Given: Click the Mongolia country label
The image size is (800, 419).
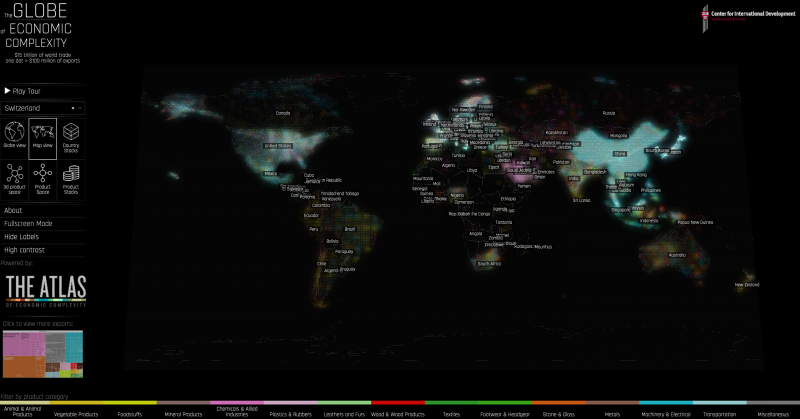Looking at the screenshot, I should (x=618, y=136).
